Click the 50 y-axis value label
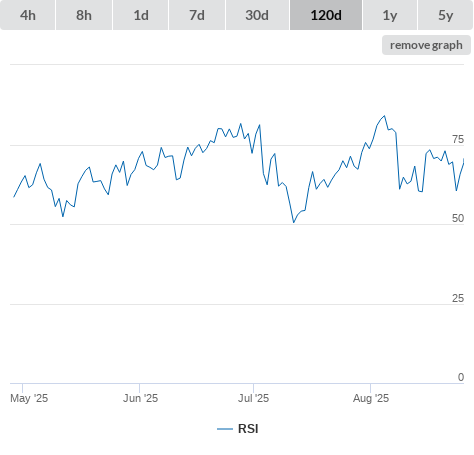The height and width of the screenshot is (455, 474). tap(458, 218)
